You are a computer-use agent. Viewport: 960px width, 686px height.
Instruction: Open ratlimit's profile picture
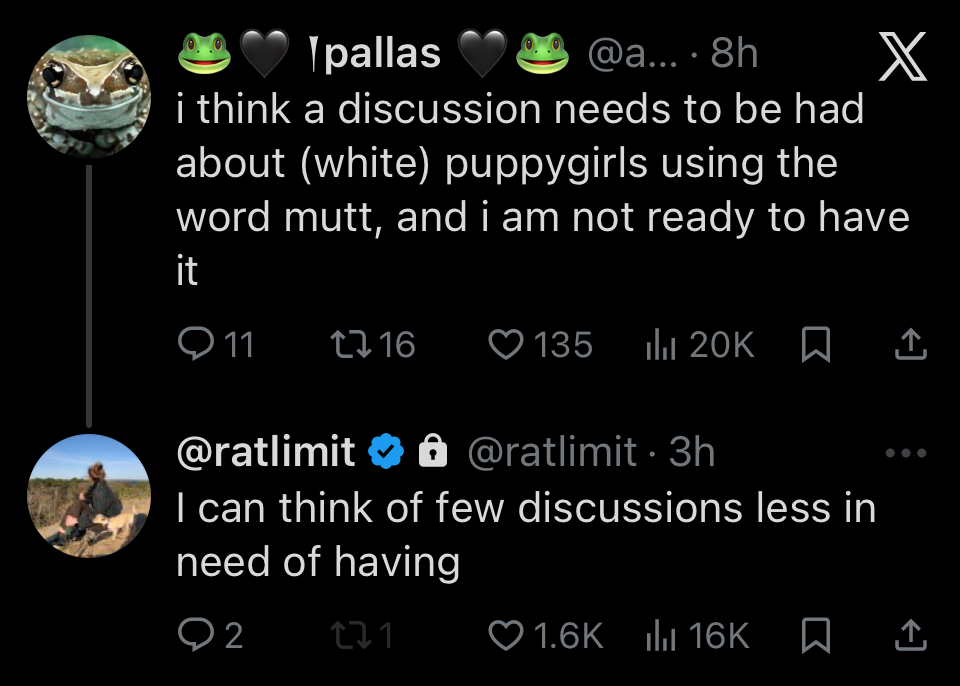(x=88, y=495)
